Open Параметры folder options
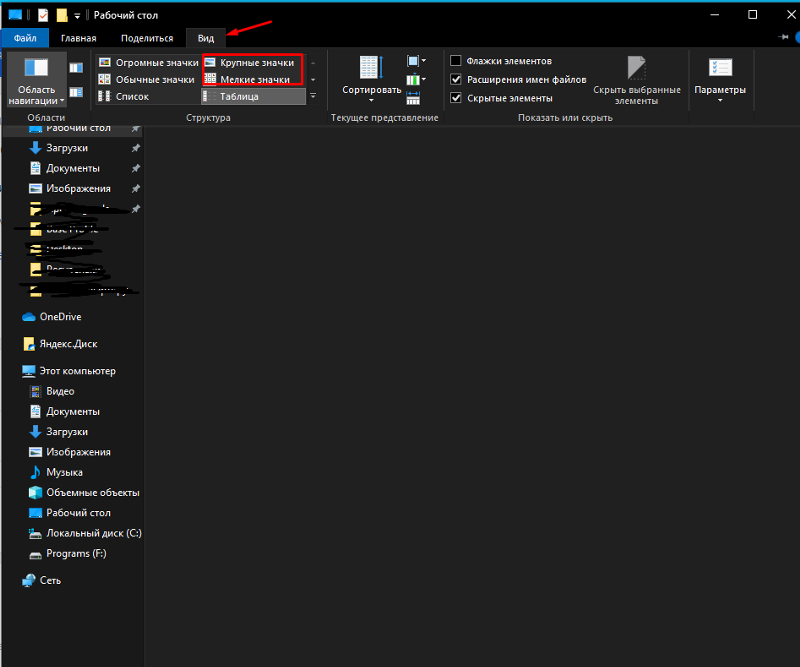Viewport: 800px width, 667px height. pyautogui.click(x=720, y=79)
